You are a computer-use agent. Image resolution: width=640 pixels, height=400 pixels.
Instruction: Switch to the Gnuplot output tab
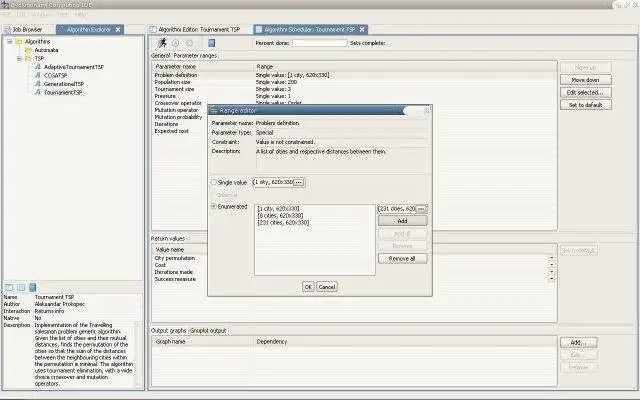tap(208, 331)
